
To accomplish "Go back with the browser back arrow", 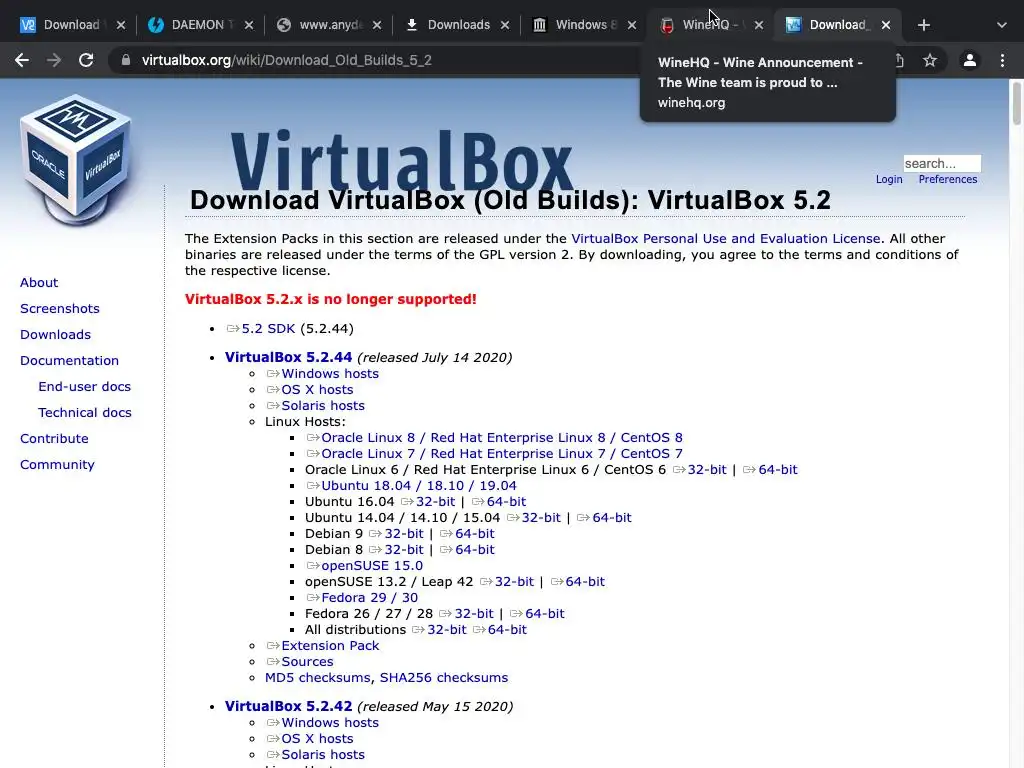I will [22, 60].
